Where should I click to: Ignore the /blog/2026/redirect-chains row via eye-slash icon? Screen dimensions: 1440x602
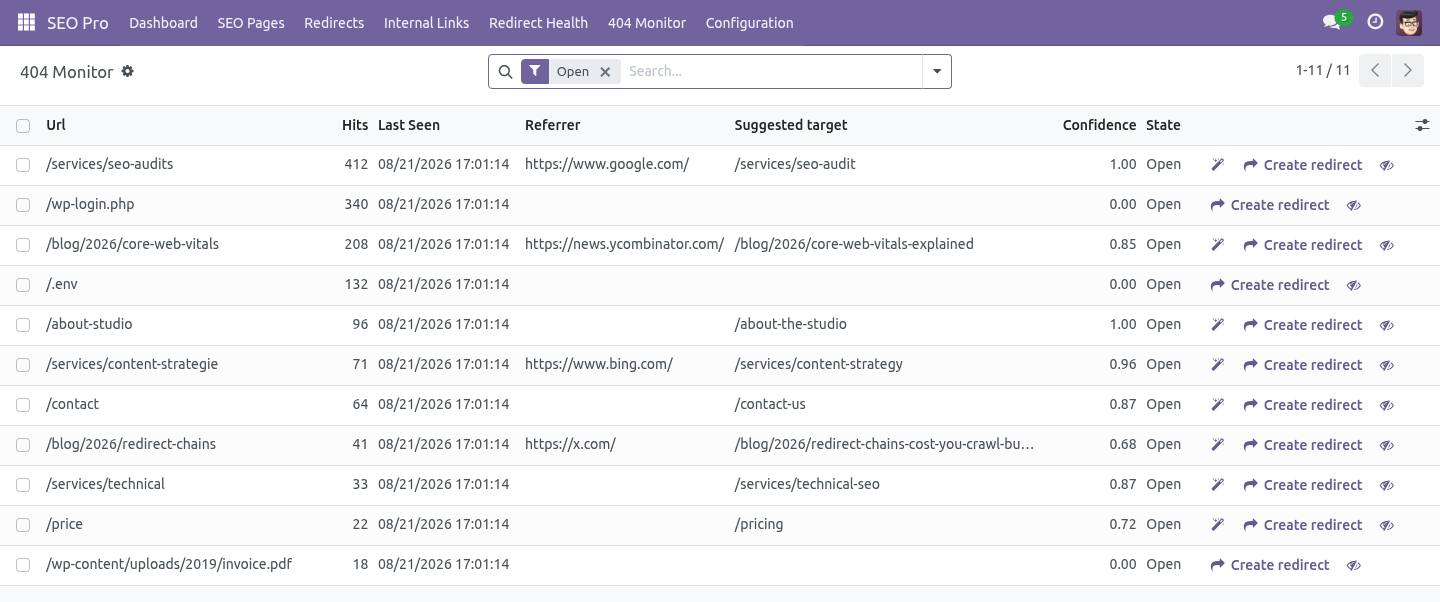(x=1387, y=445)
